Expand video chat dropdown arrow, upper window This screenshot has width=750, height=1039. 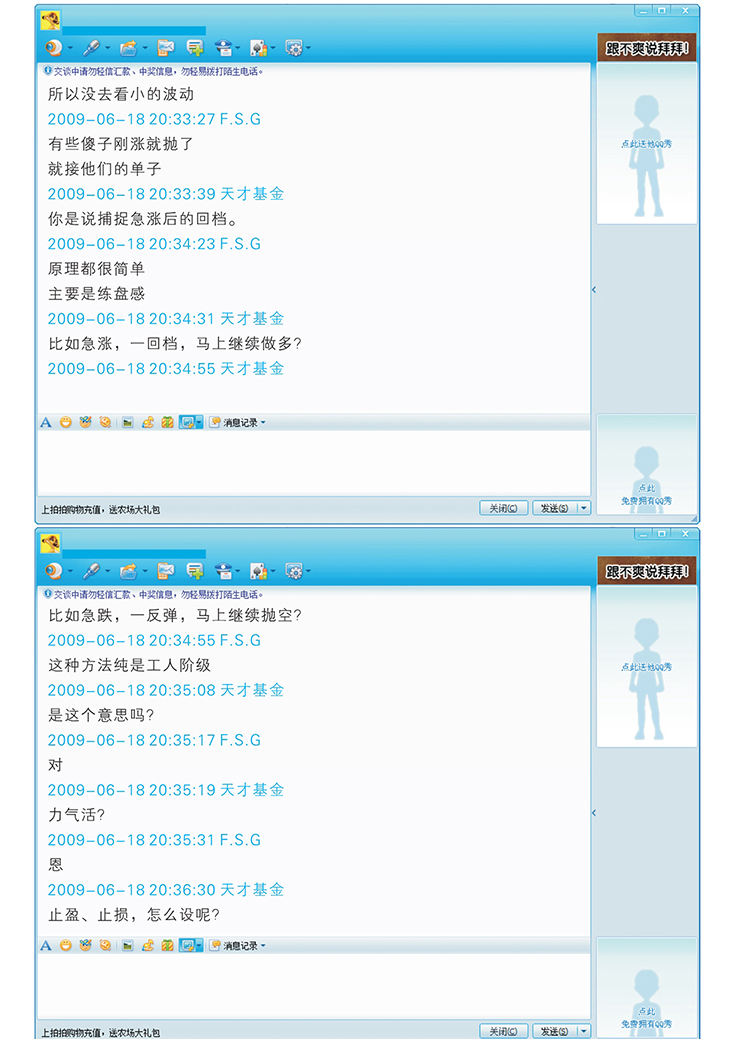70,48
